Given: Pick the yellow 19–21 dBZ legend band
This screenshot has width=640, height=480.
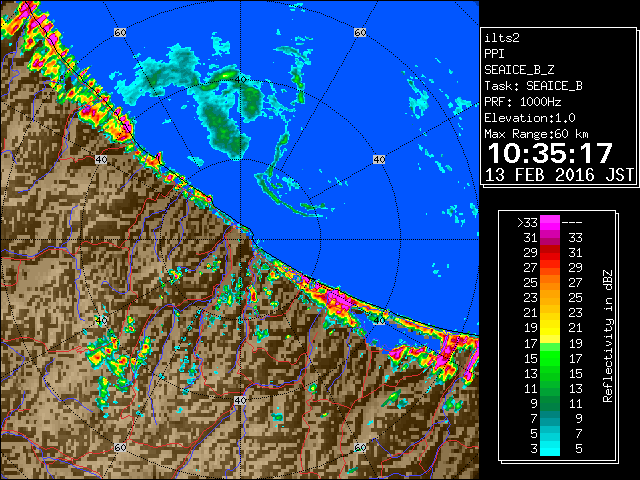Looking at the screenshot, I should click(550, 328).
